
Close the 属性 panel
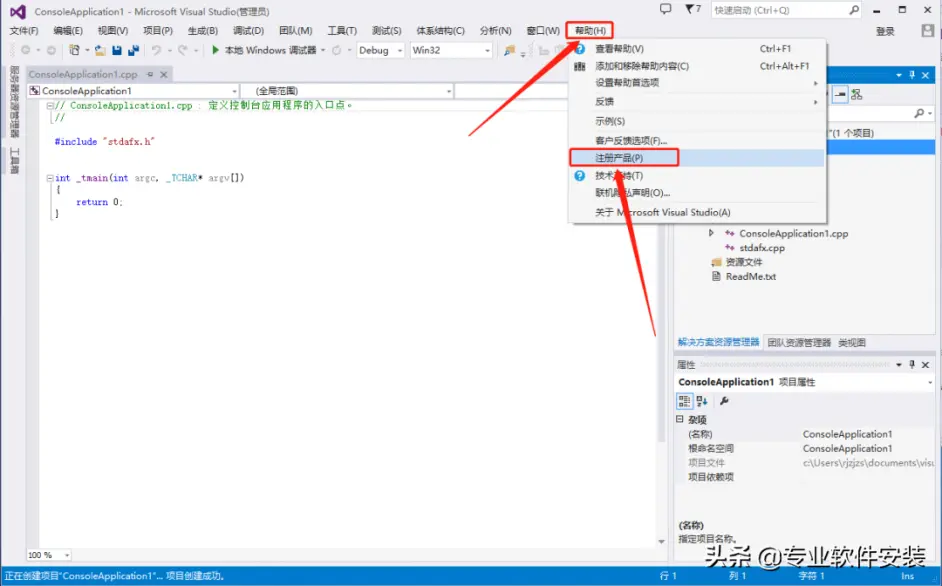coord(926,365)
